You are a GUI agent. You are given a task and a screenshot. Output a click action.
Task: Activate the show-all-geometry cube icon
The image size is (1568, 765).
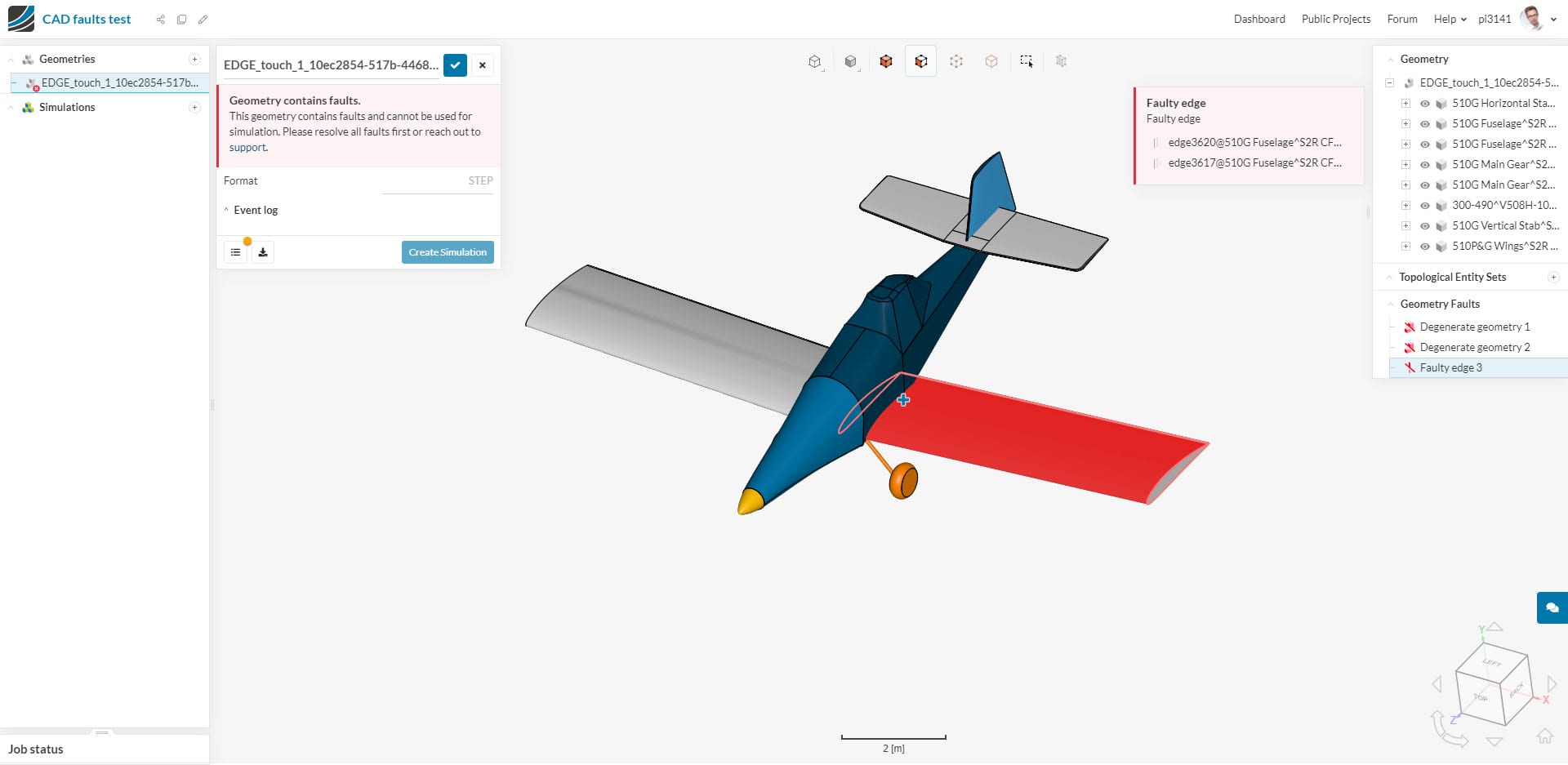[887, 61]
